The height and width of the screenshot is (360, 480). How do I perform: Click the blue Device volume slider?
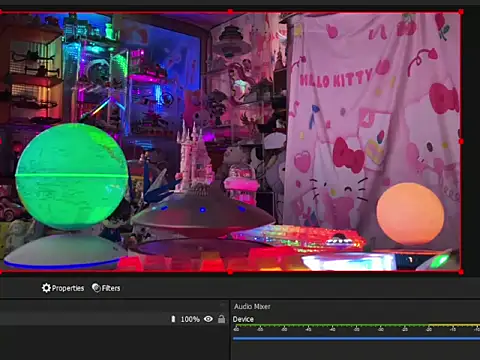tap(356, 339)
